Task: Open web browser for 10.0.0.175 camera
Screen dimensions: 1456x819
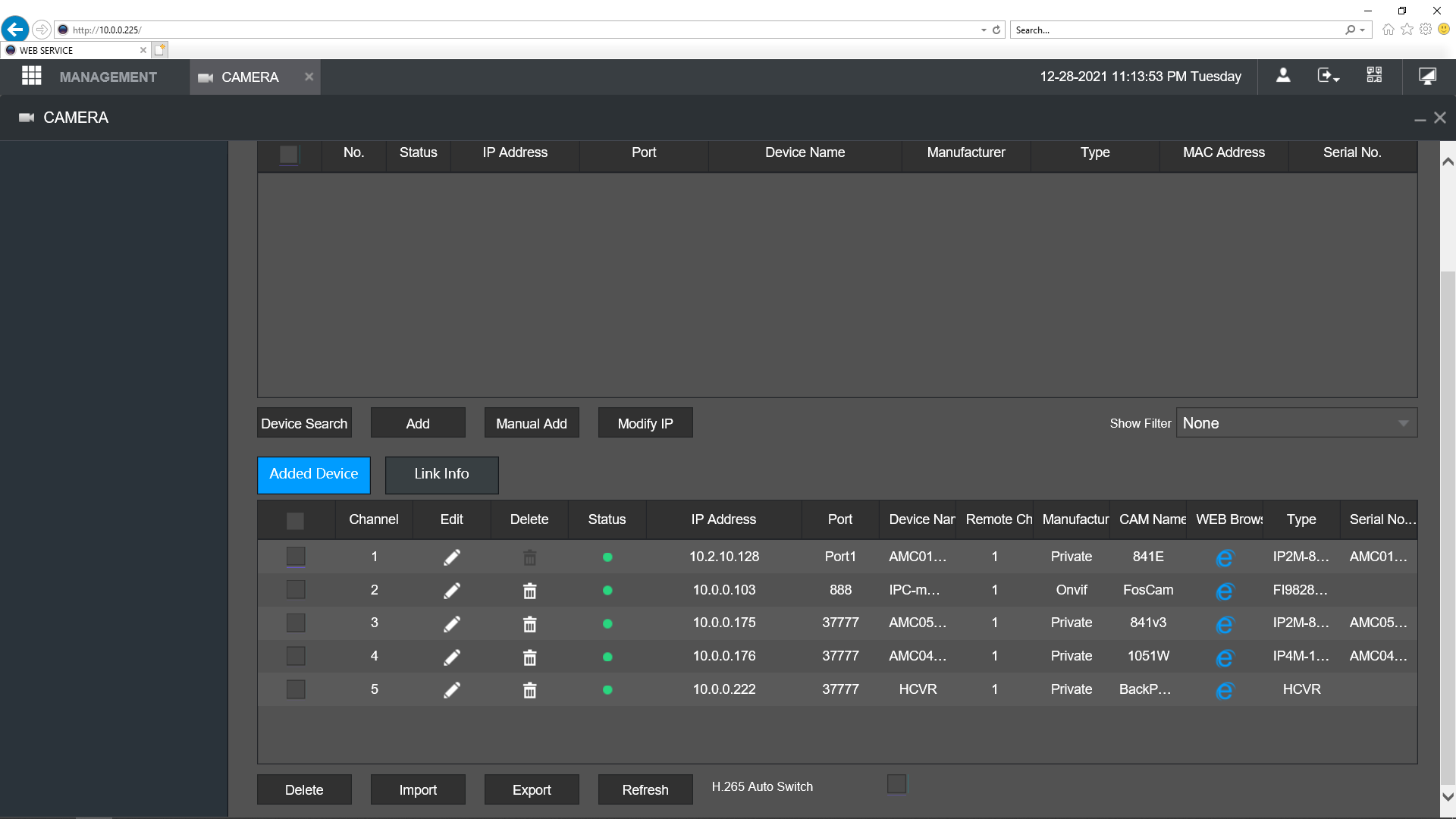Action: (x=1225, y=625)
